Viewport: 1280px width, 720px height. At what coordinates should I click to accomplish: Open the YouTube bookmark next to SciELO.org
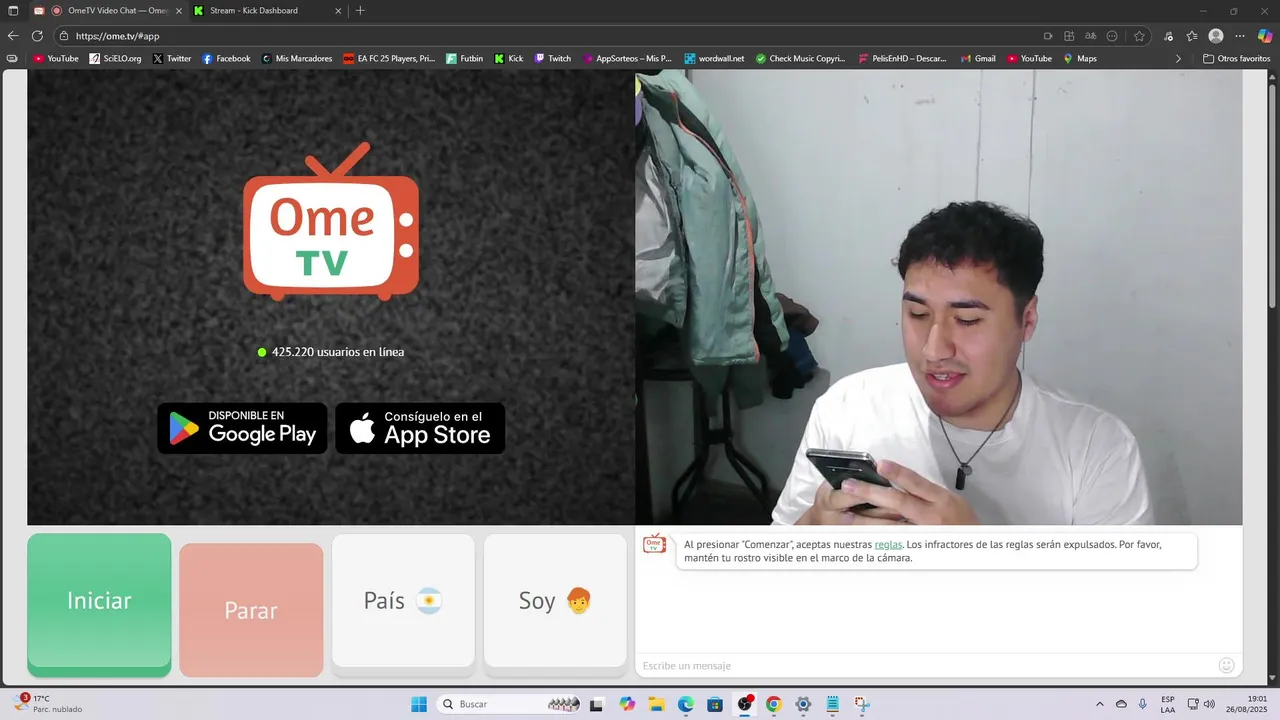(x=56, y=58)
